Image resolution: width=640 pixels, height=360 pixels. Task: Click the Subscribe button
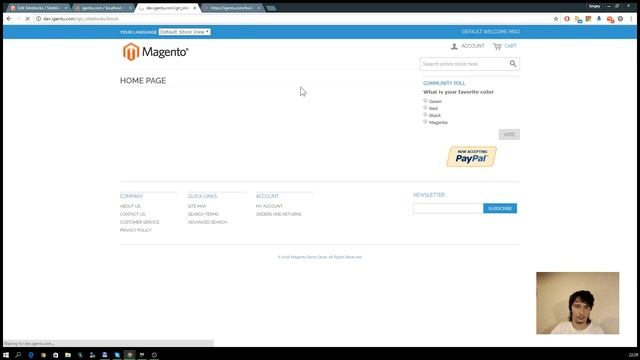pyautogui.click(x=500, y=209)
